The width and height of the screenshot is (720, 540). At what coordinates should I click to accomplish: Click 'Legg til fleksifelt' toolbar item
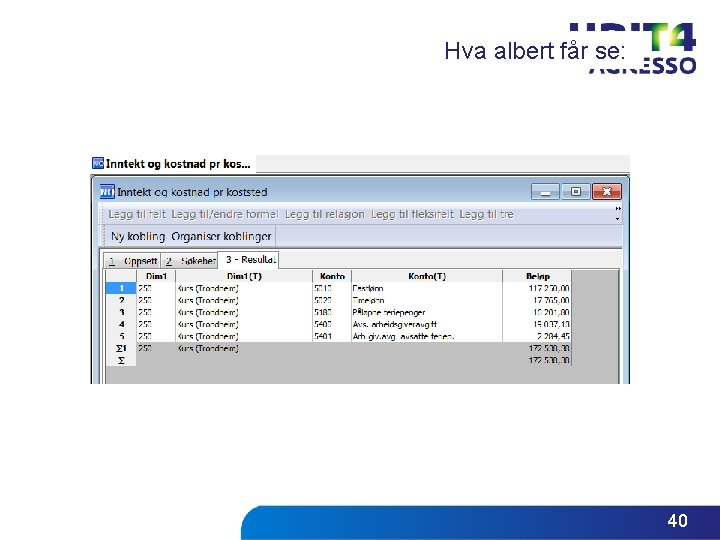coord(412,214)
